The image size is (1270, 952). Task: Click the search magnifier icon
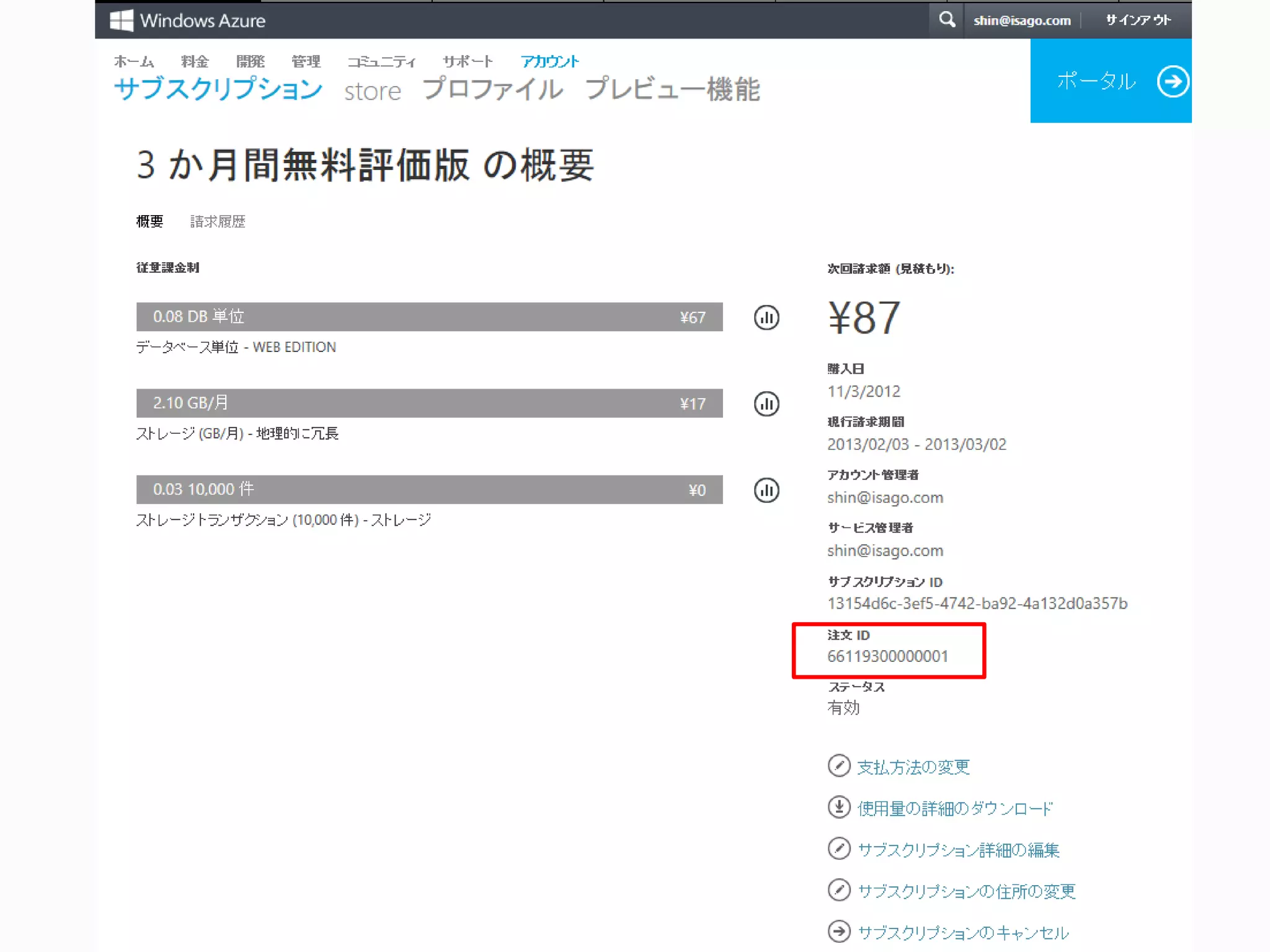point(946,20)
